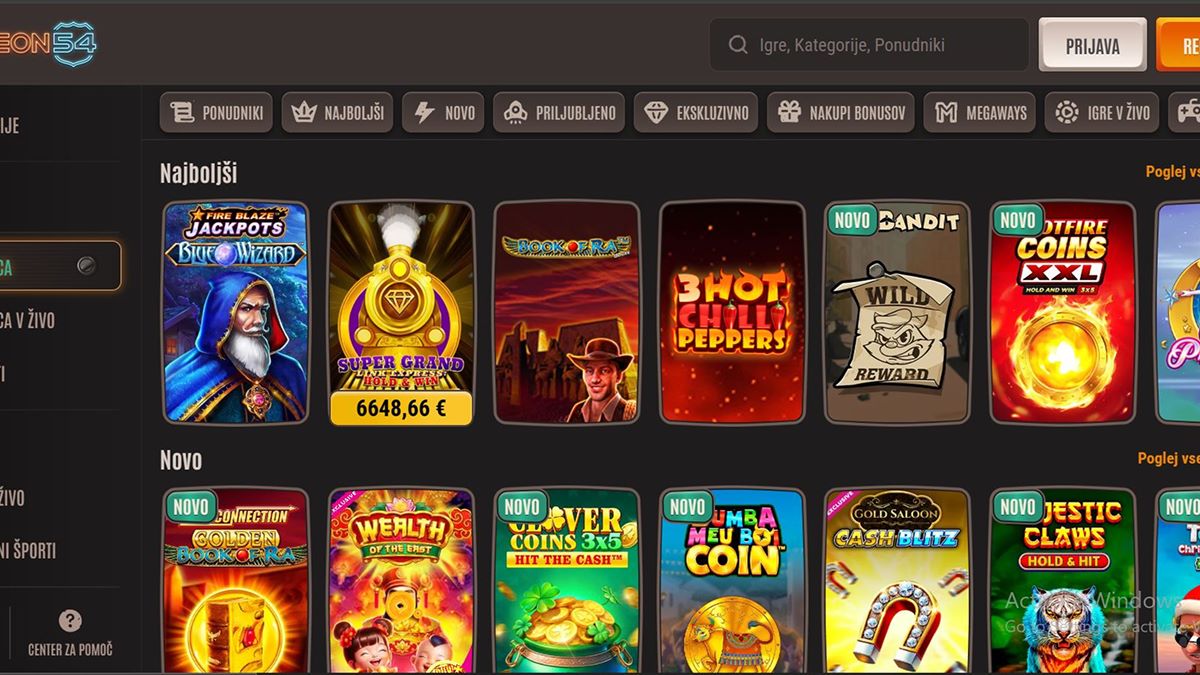Open the Ekskluzivno diamond category
The height and width of the screenshot is (675, 1200).
[x=696, y=113]
